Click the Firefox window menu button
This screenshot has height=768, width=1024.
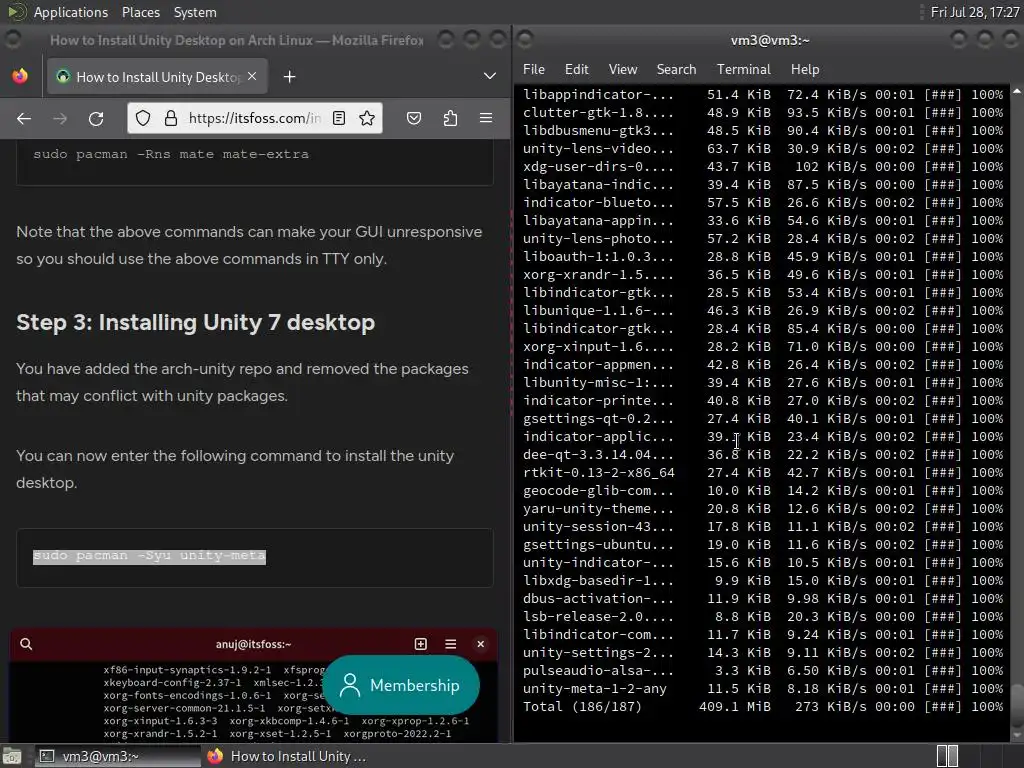pyautogui.click(x=12, y=40)
